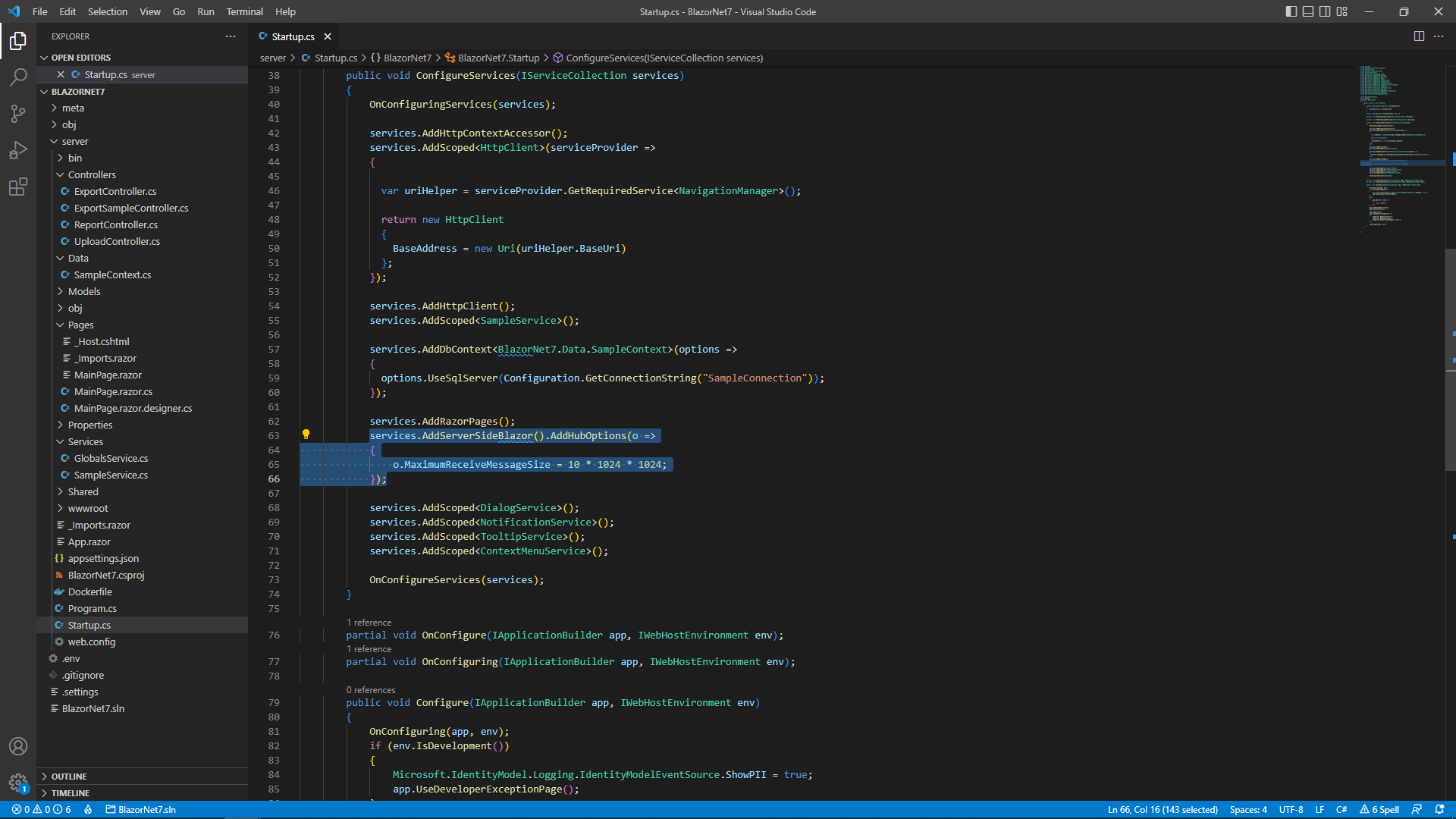1456x819 pixels.
Task: Select the Startup.cs editor tab
Action: 293,36
